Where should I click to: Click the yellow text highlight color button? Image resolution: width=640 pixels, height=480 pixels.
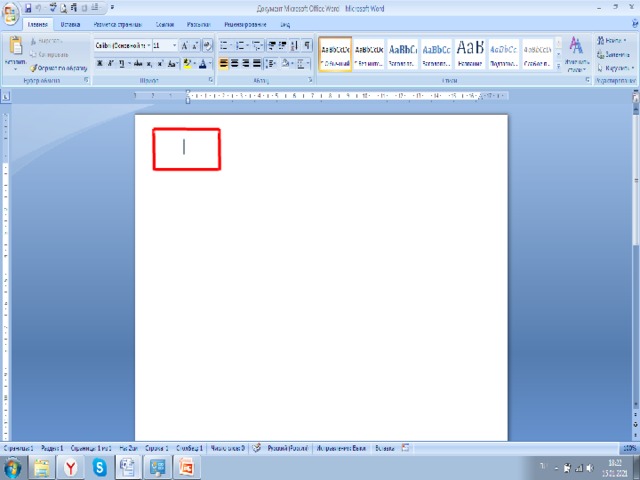[x=188, y=63]
